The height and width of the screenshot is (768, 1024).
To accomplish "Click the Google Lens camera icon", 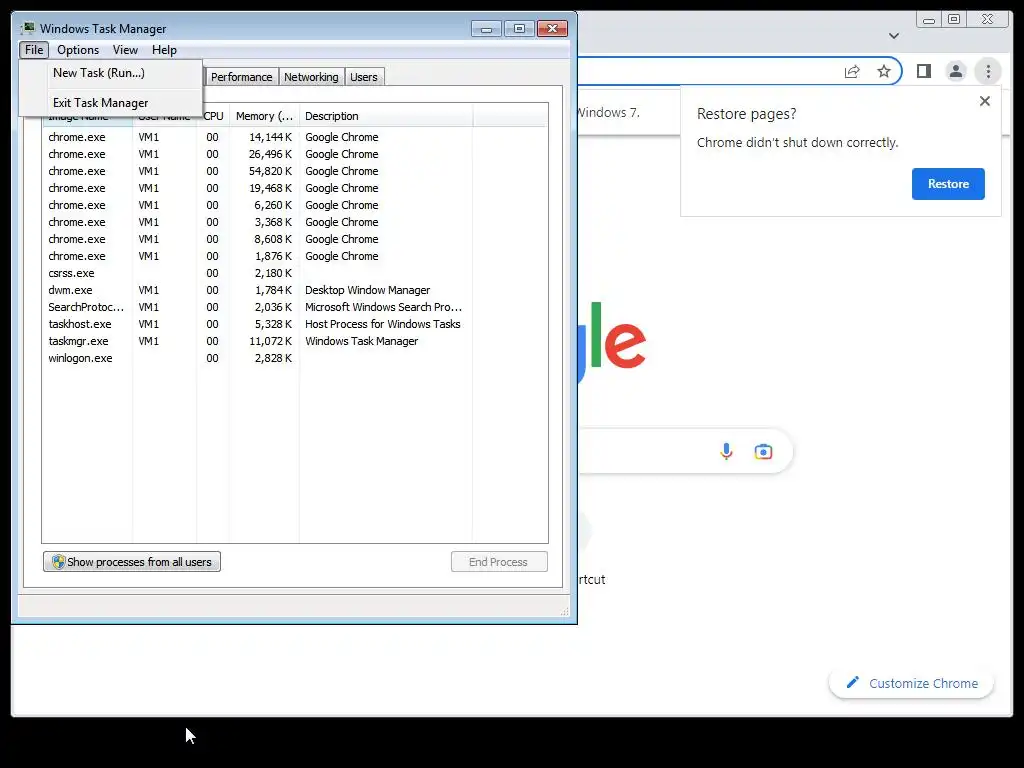I will click(763, 451).
